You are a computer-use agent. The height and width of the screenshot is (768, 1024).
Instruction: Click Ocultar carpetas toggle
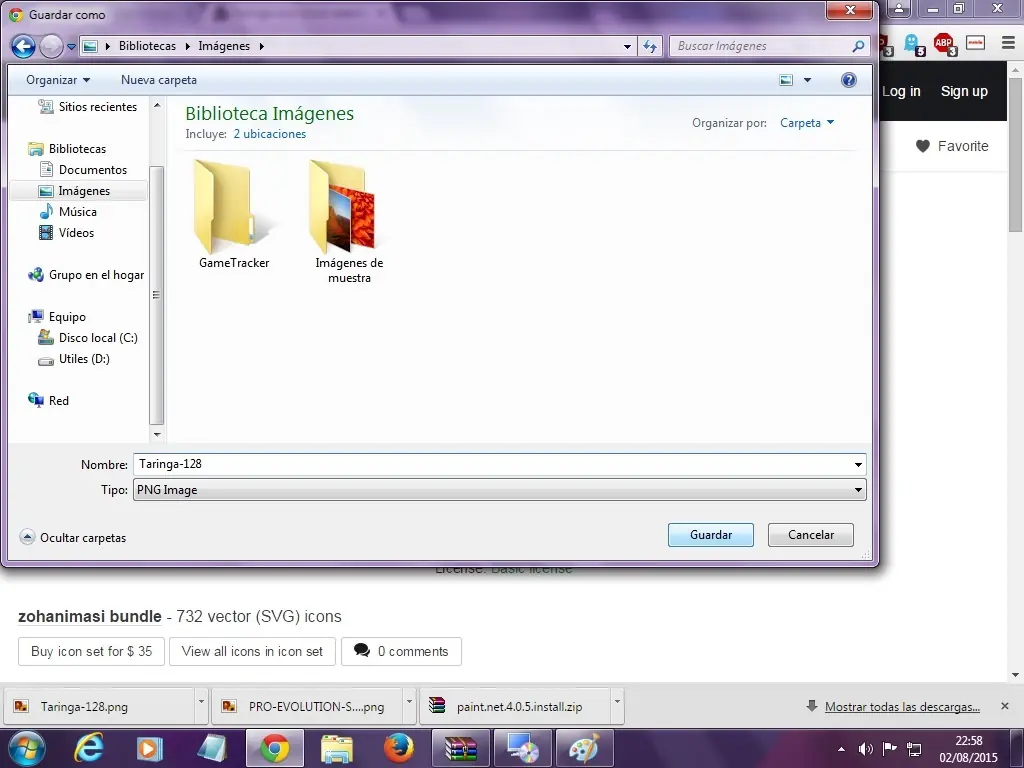point(72,537)
